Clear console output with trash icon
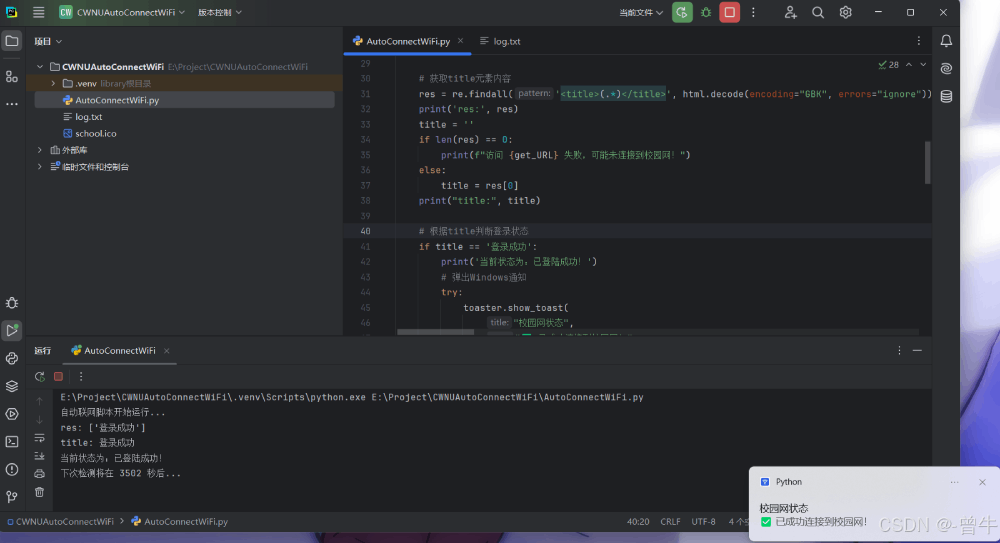The image size is (1000, 543). 40,492
